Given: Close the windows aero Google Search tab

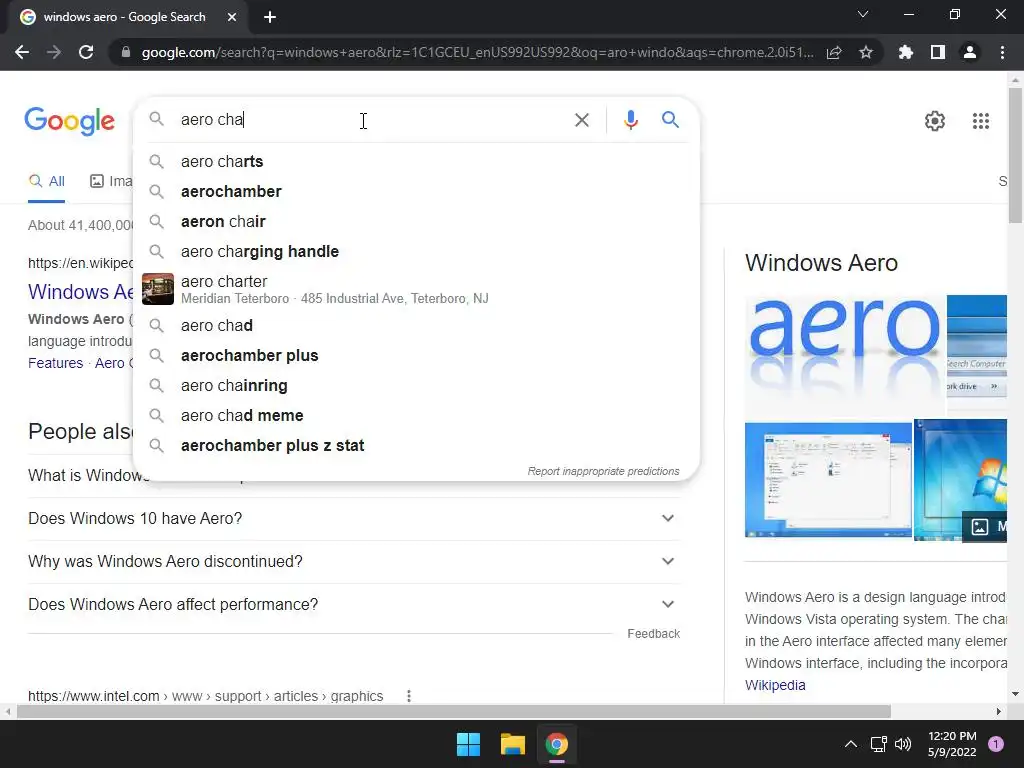Looking at the screenshot, I should click(232, 17).
